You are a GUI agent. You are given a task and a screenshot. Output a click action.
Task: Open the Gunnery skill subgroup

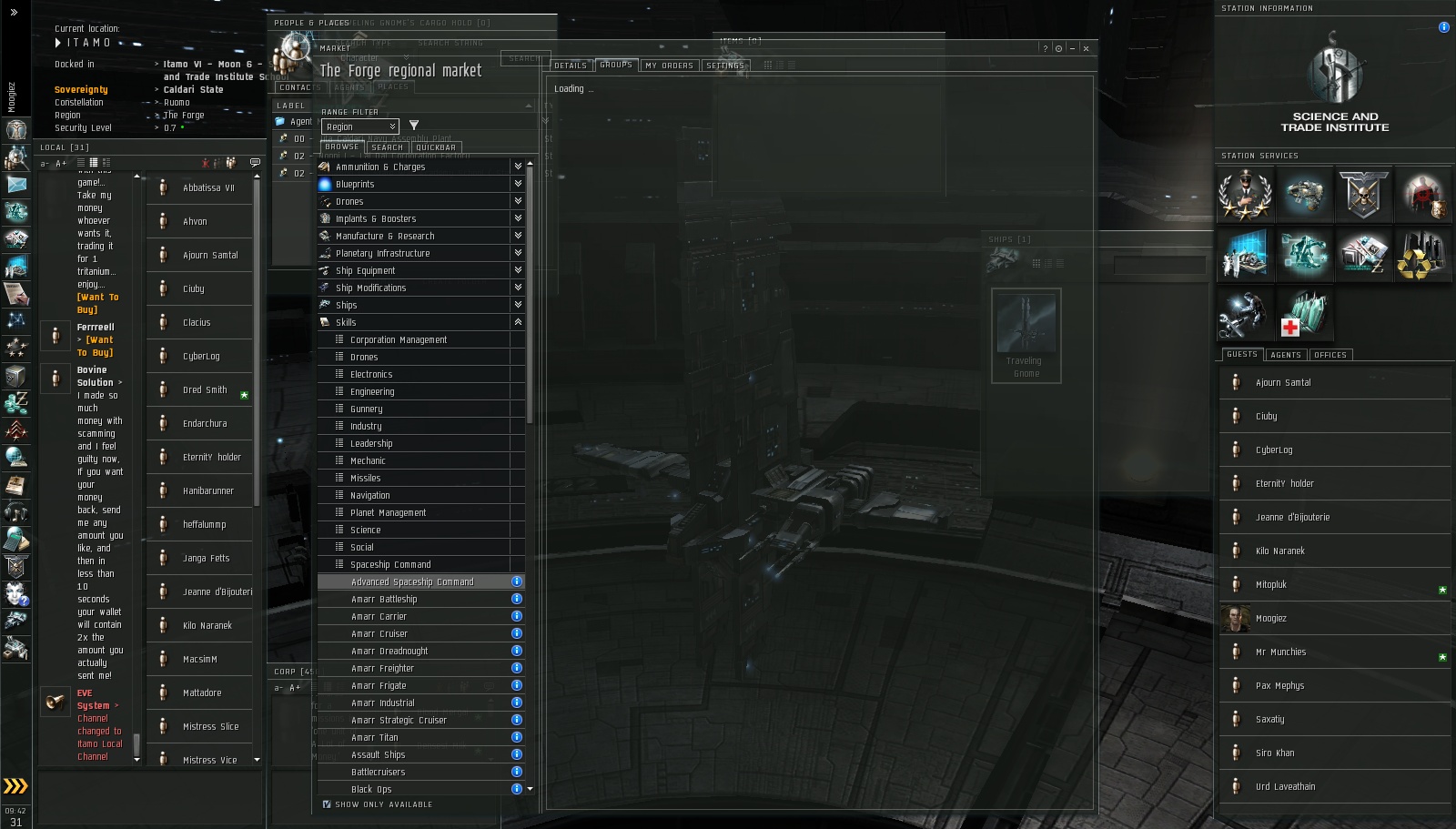(421, 409)
